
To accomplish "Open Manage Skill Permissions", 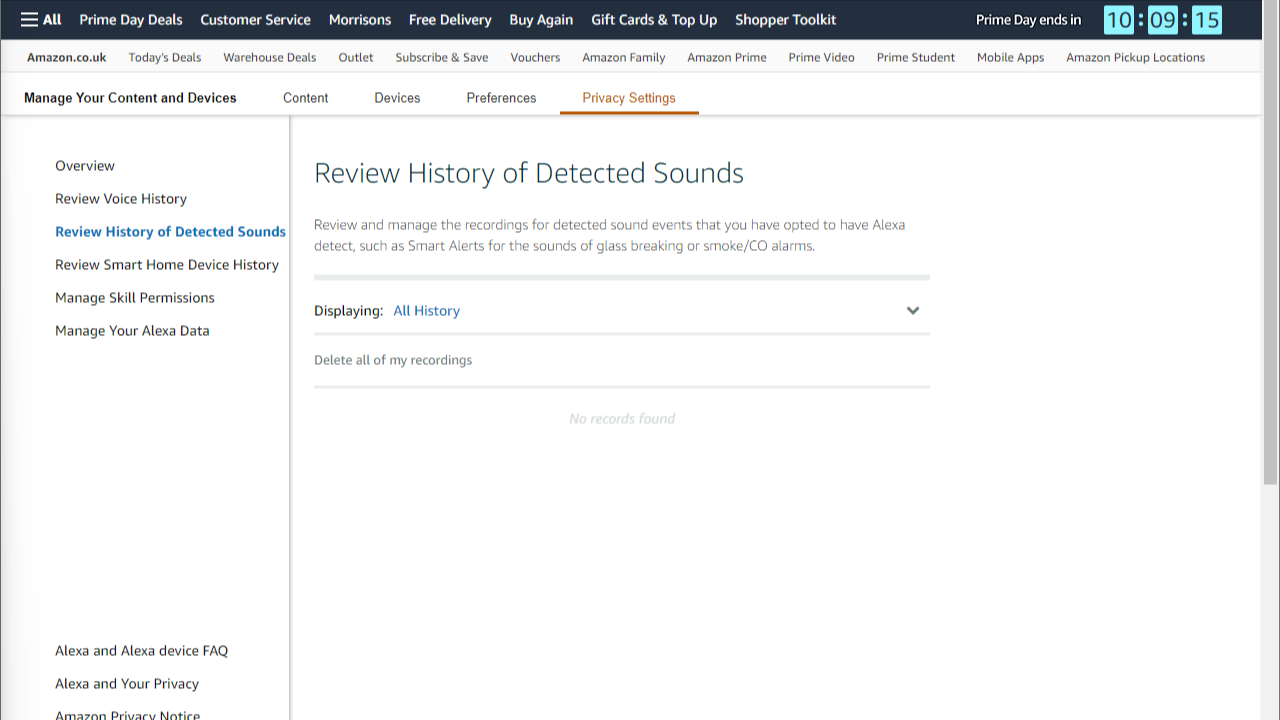I will tap(135, 298).
